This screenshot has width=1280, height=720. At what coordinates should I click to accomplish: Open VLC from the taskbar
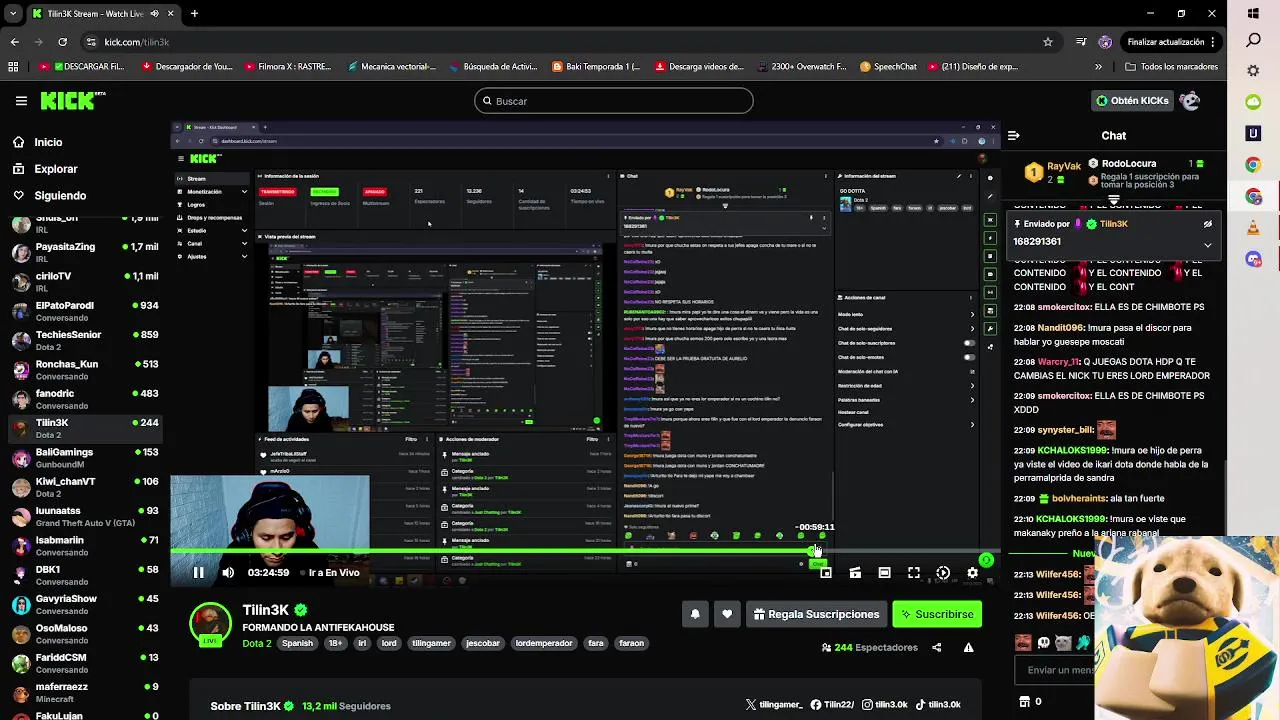click(1253, 227)
